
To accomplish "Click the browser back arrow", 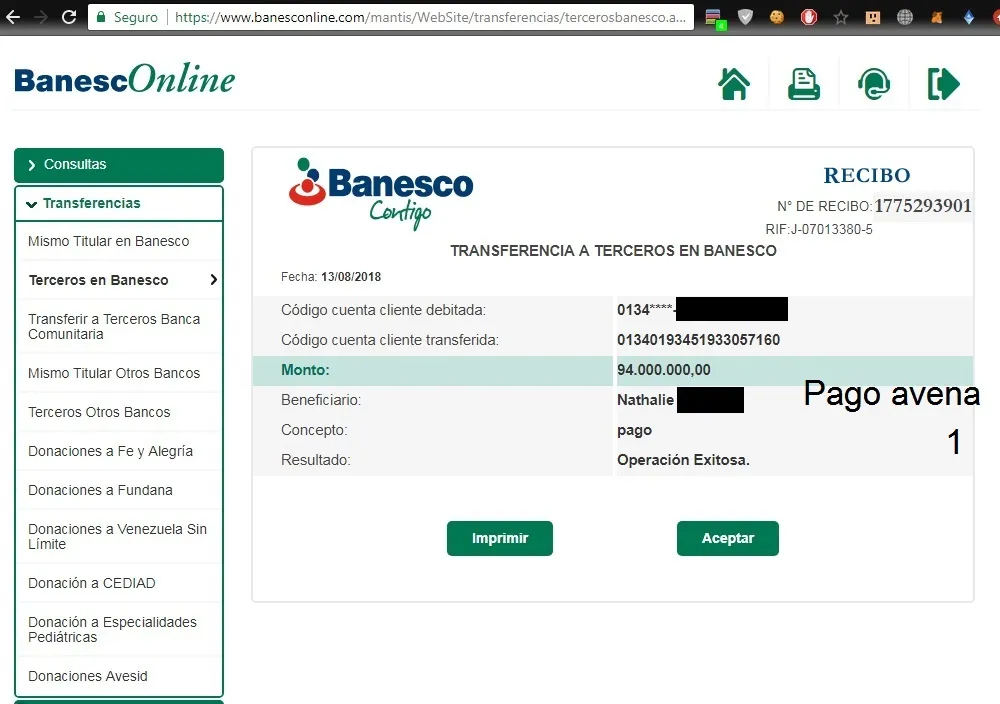I will tap(13, 17).
